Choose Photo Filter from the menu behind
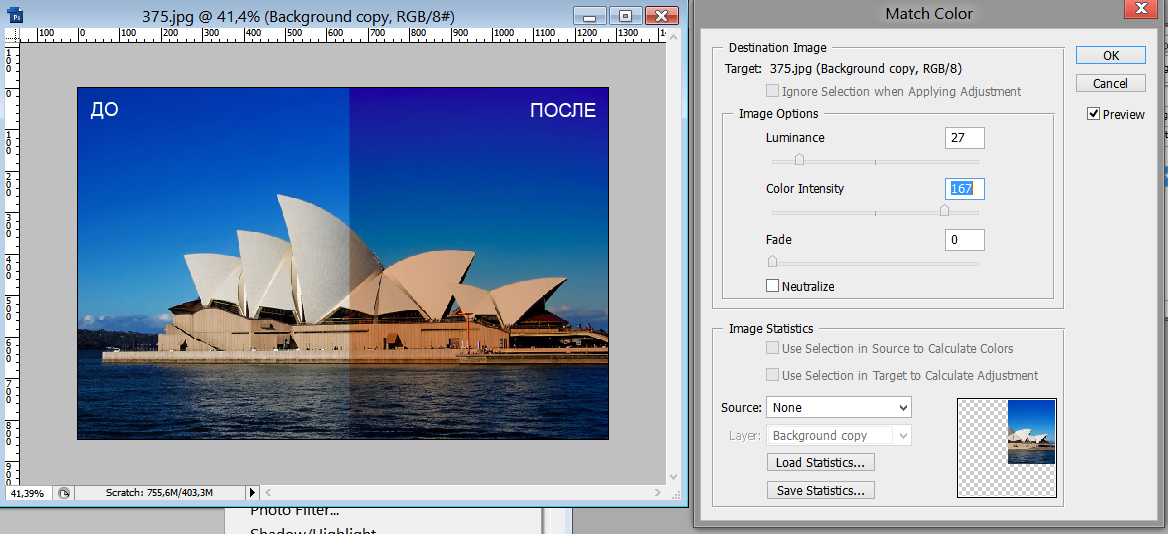The width and height of the screenshot is (1168, 534). coord(295,511)
